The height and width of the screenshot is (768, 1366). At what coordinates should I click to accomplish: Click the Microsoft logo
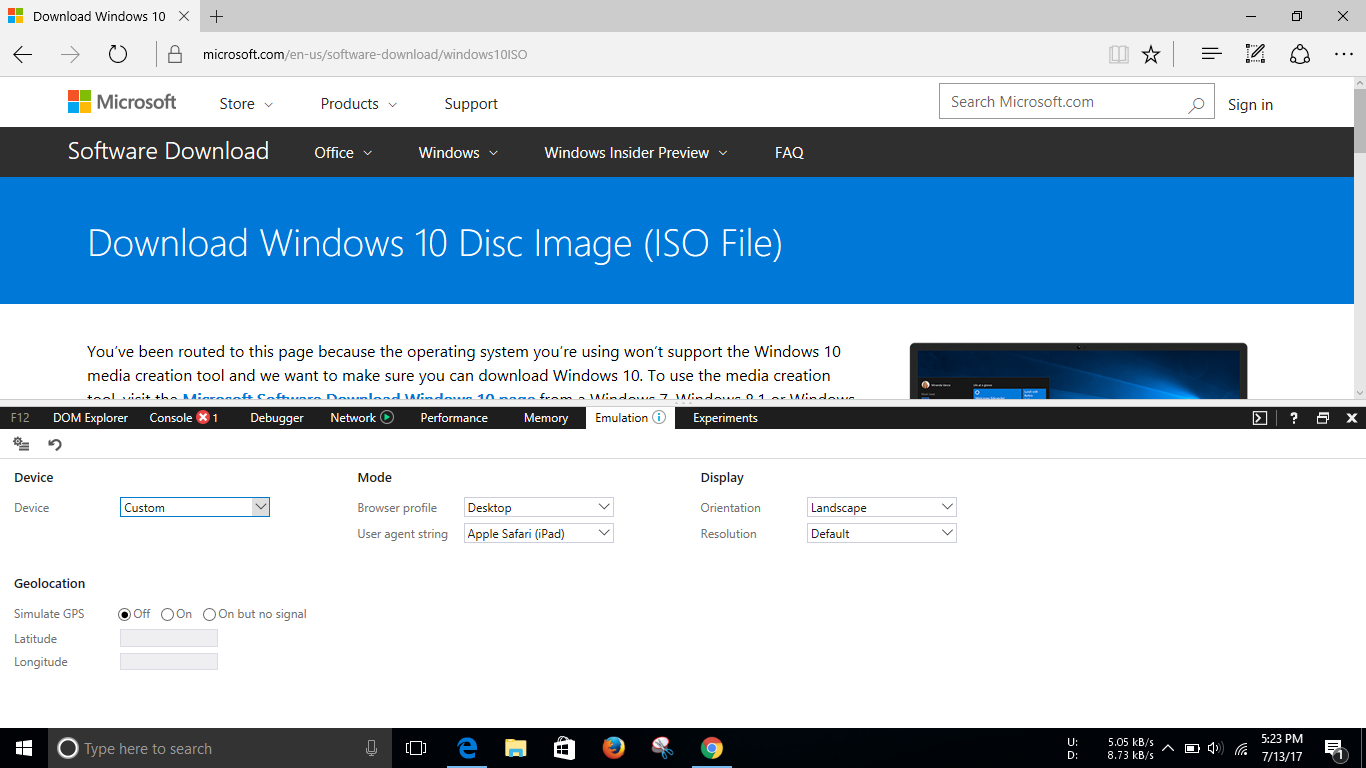click(122, 102)
